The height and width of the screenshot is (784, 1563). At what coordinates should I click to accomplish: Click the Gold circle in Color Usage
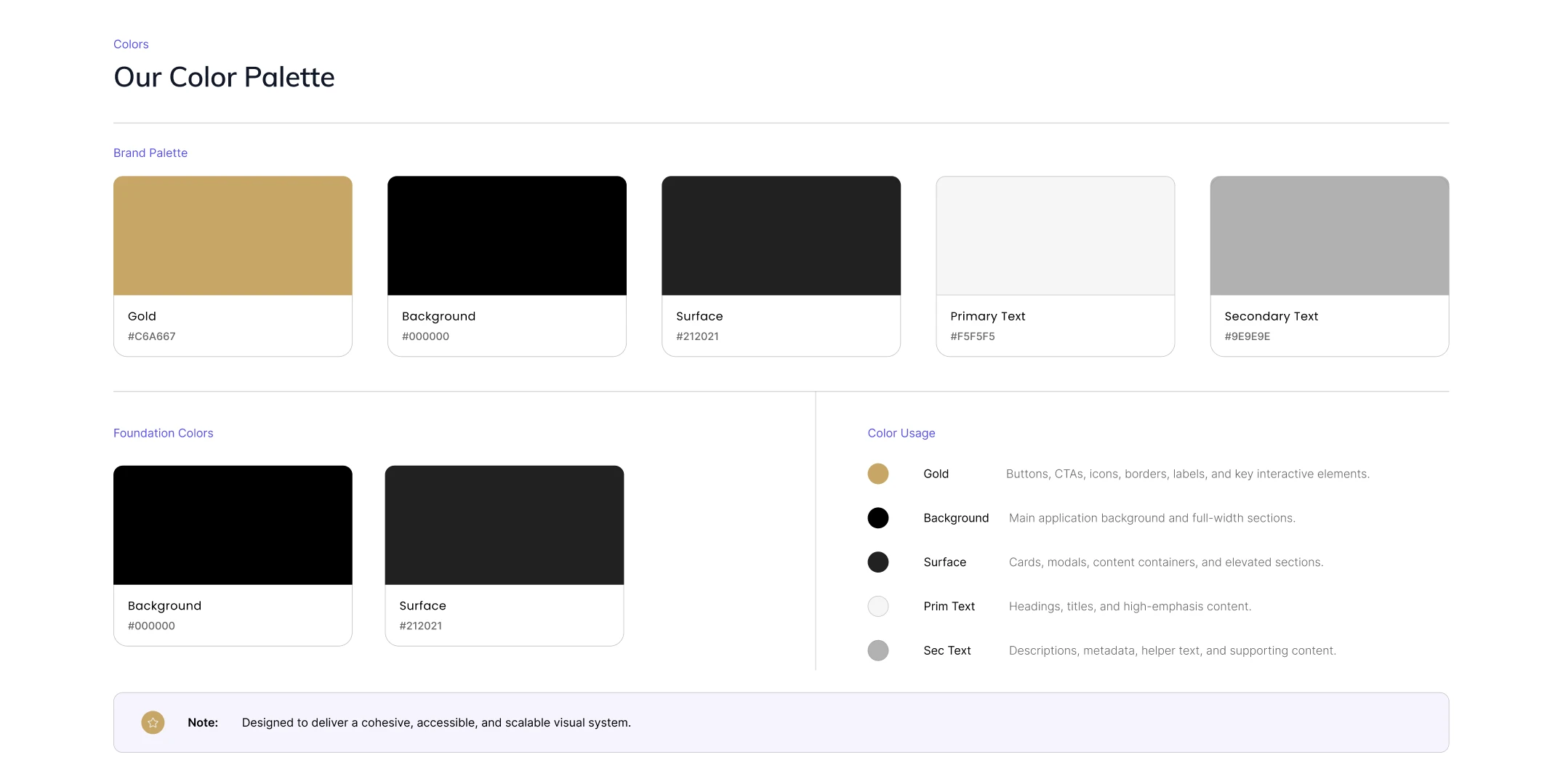pyautogui.click(x=878, y=474)
